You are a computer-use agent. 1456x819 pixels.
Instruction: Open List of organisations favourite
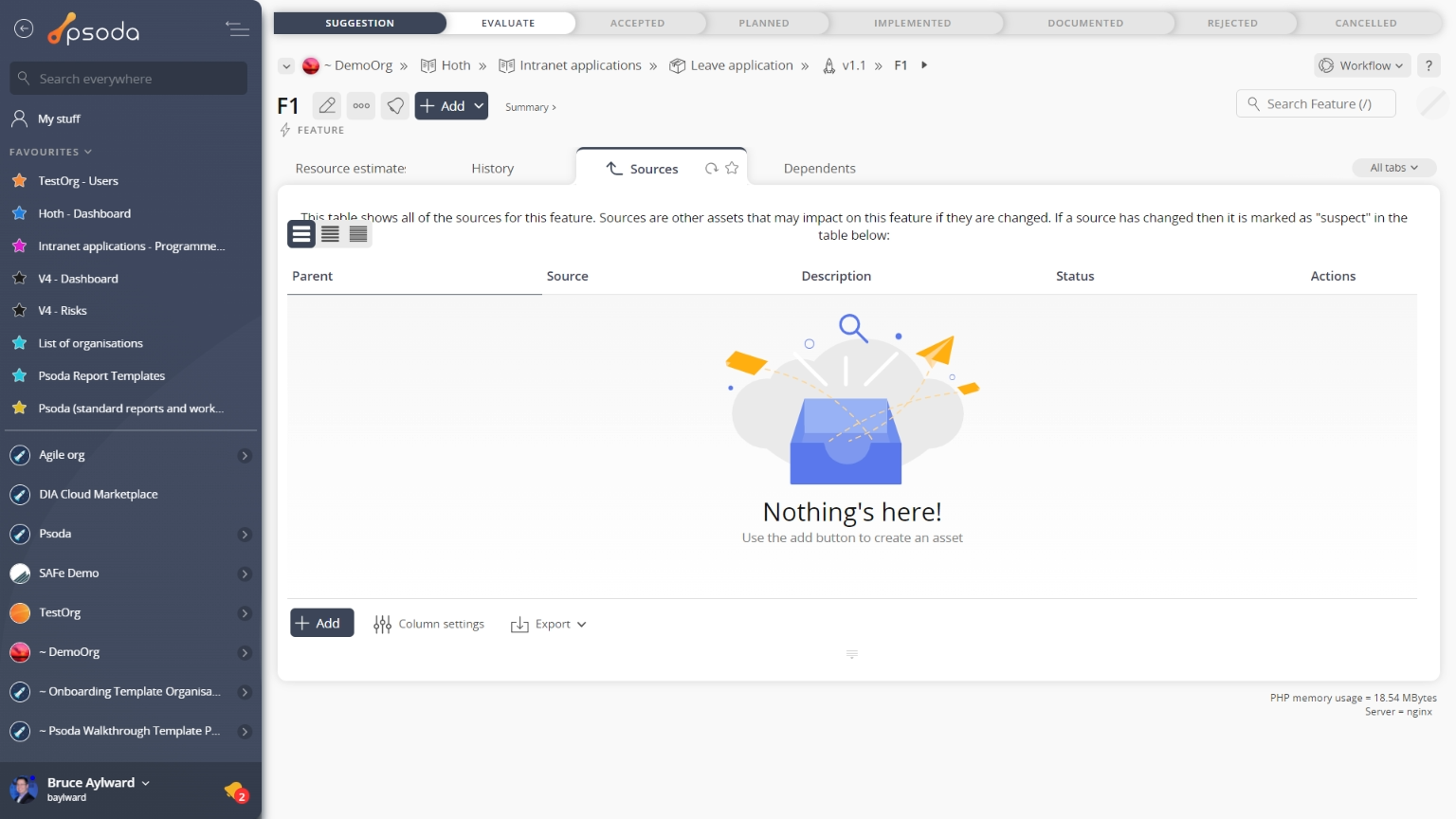point(90,343)
